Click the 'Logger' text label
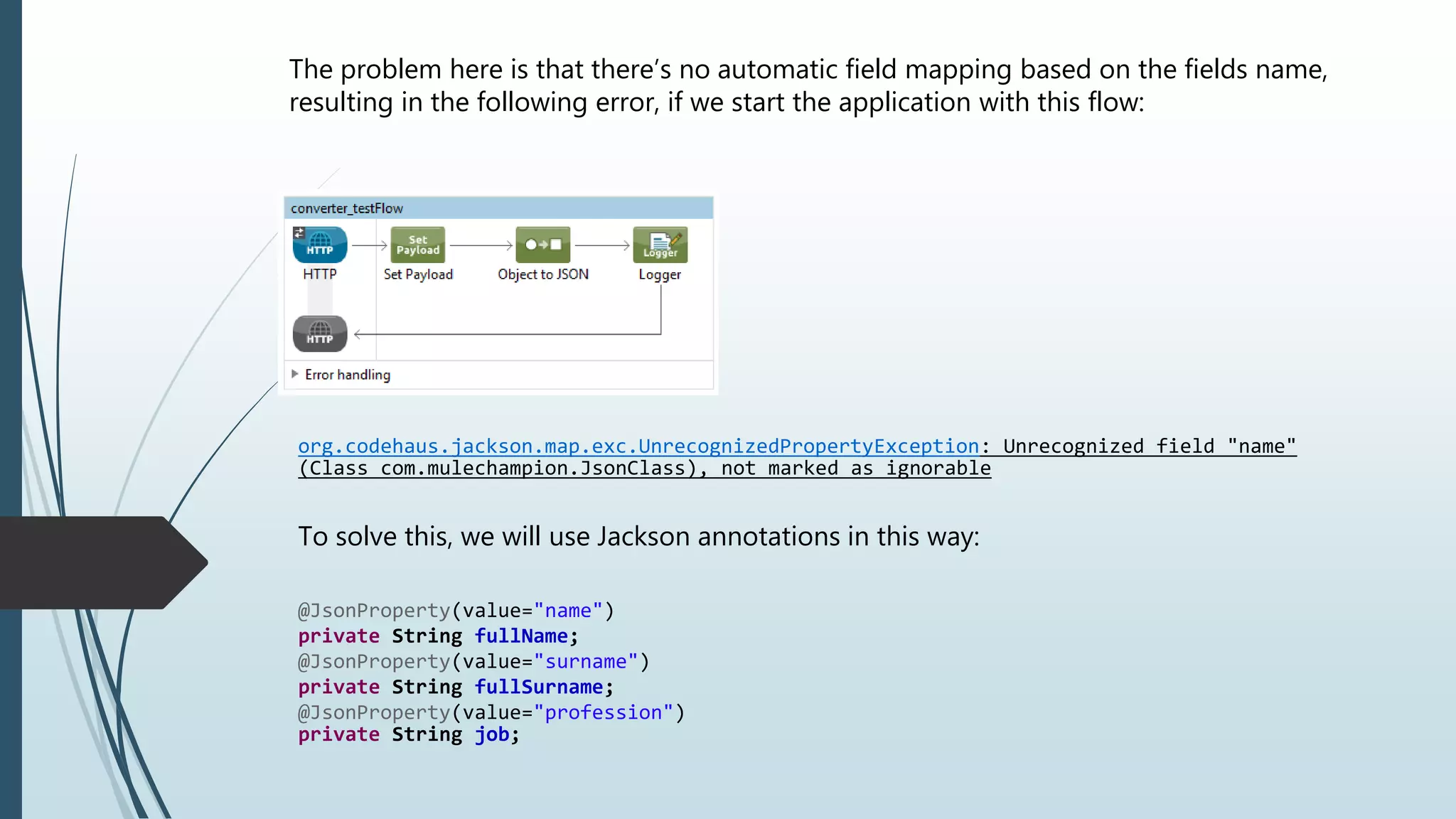Screen dimensions: 1456x819 660,274
